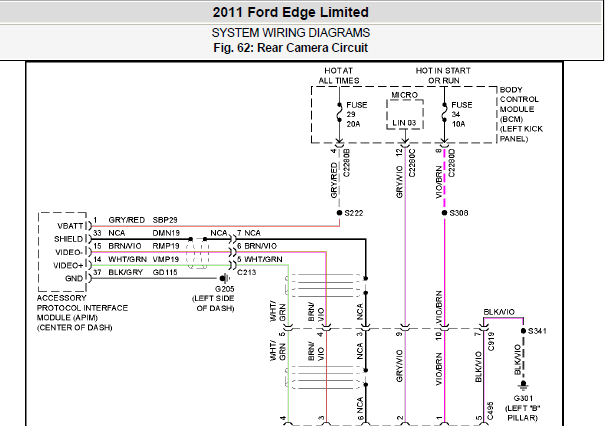
Task: Click the "Fig. 62: Rear Camera Circuit" caption
Action: (290, 48)
